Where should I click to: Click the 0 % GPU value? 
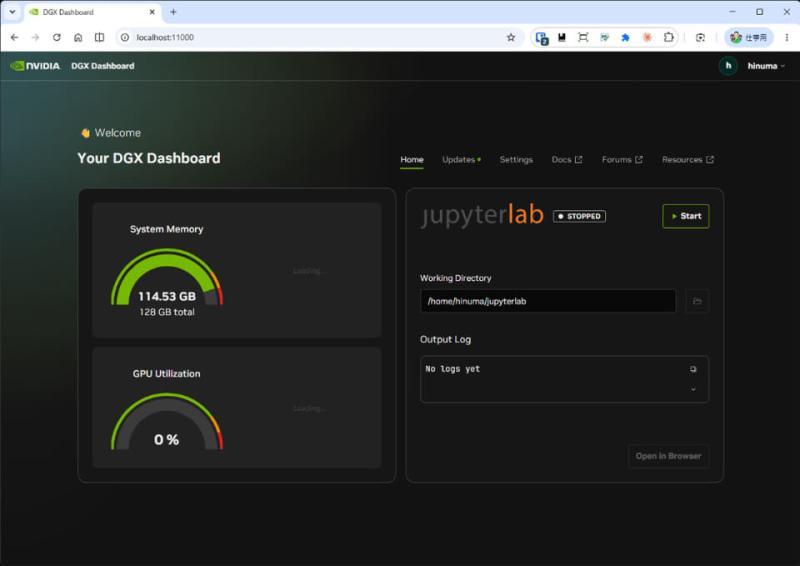166,439
